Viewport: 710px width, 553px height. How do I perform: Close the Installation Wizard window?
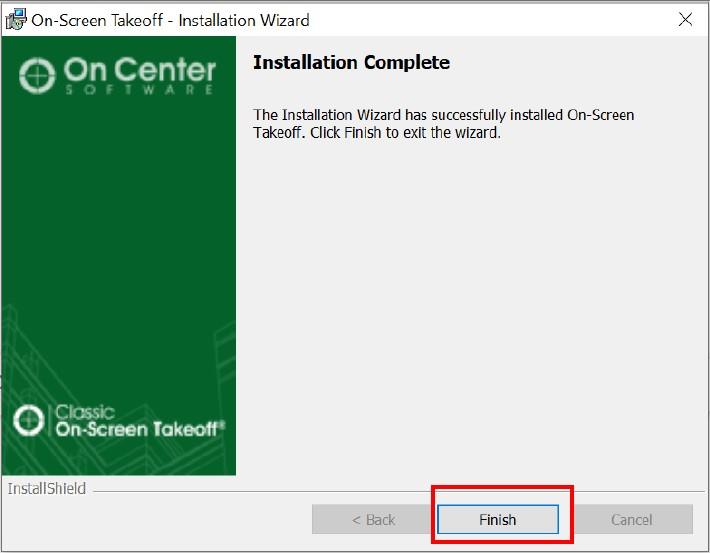685,19
